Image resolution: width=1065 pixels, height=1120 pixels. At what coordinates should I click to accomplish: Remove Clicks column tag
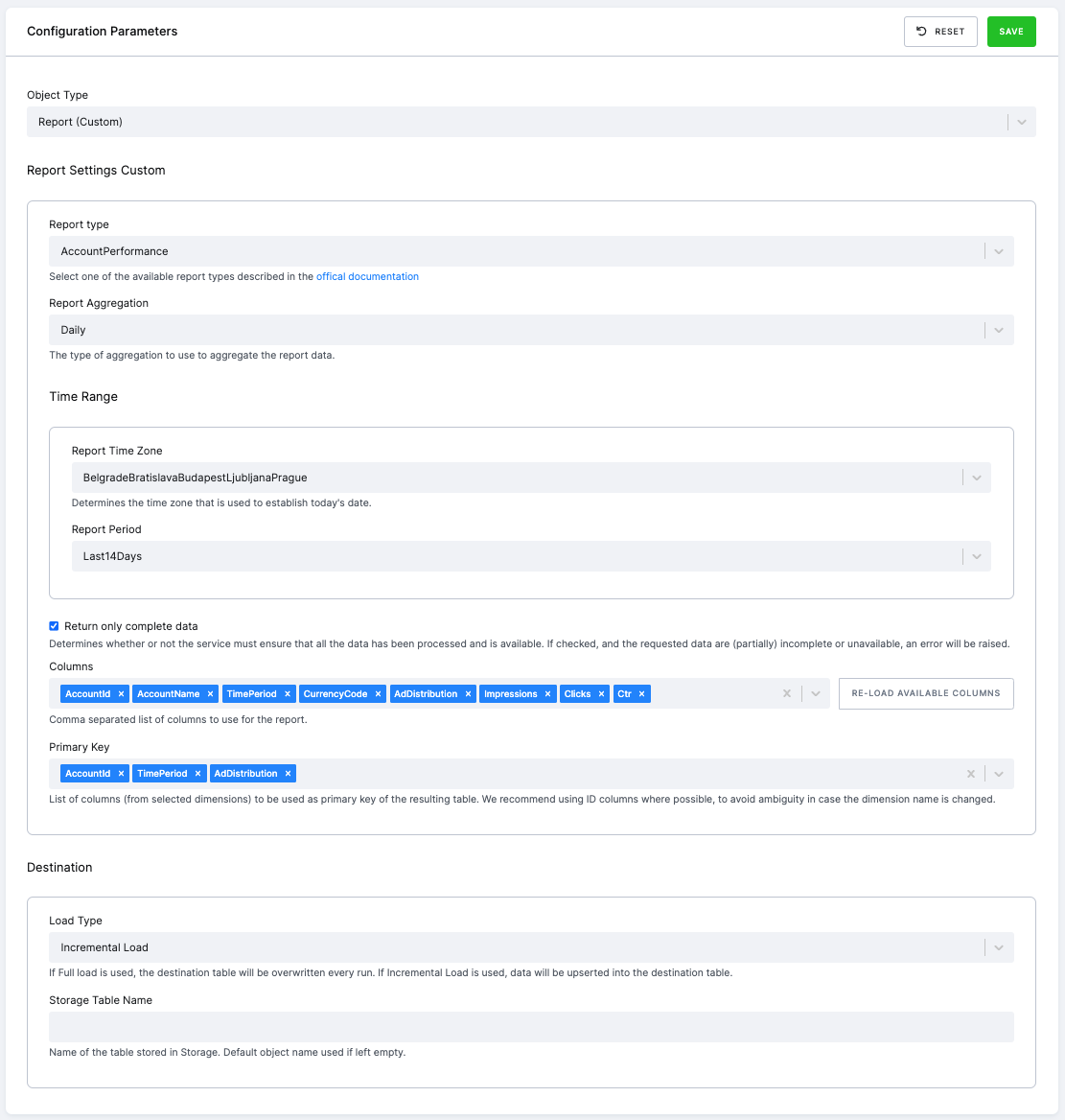click(x=601, y=693)
